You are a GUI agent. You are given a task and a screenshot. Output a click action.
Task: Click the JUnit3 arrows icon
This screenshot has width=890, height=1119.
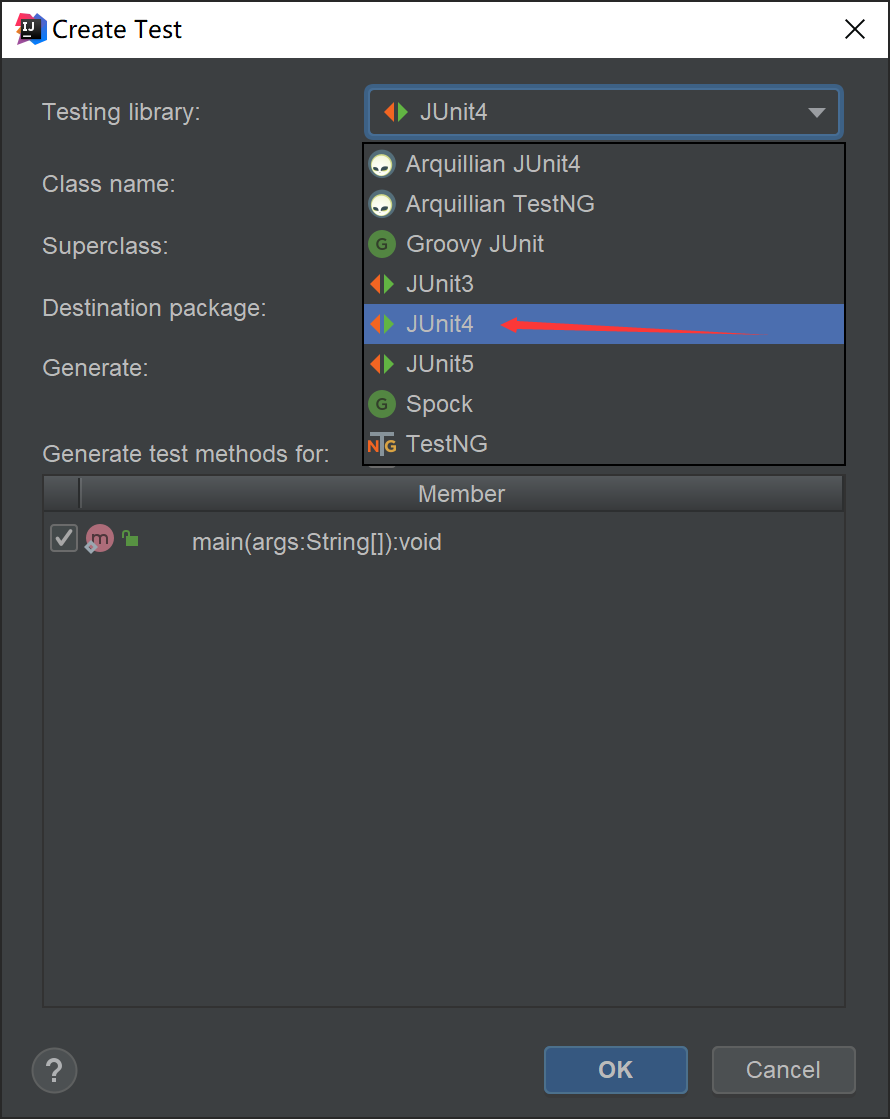pyautogui.click(x=381, y=284)
